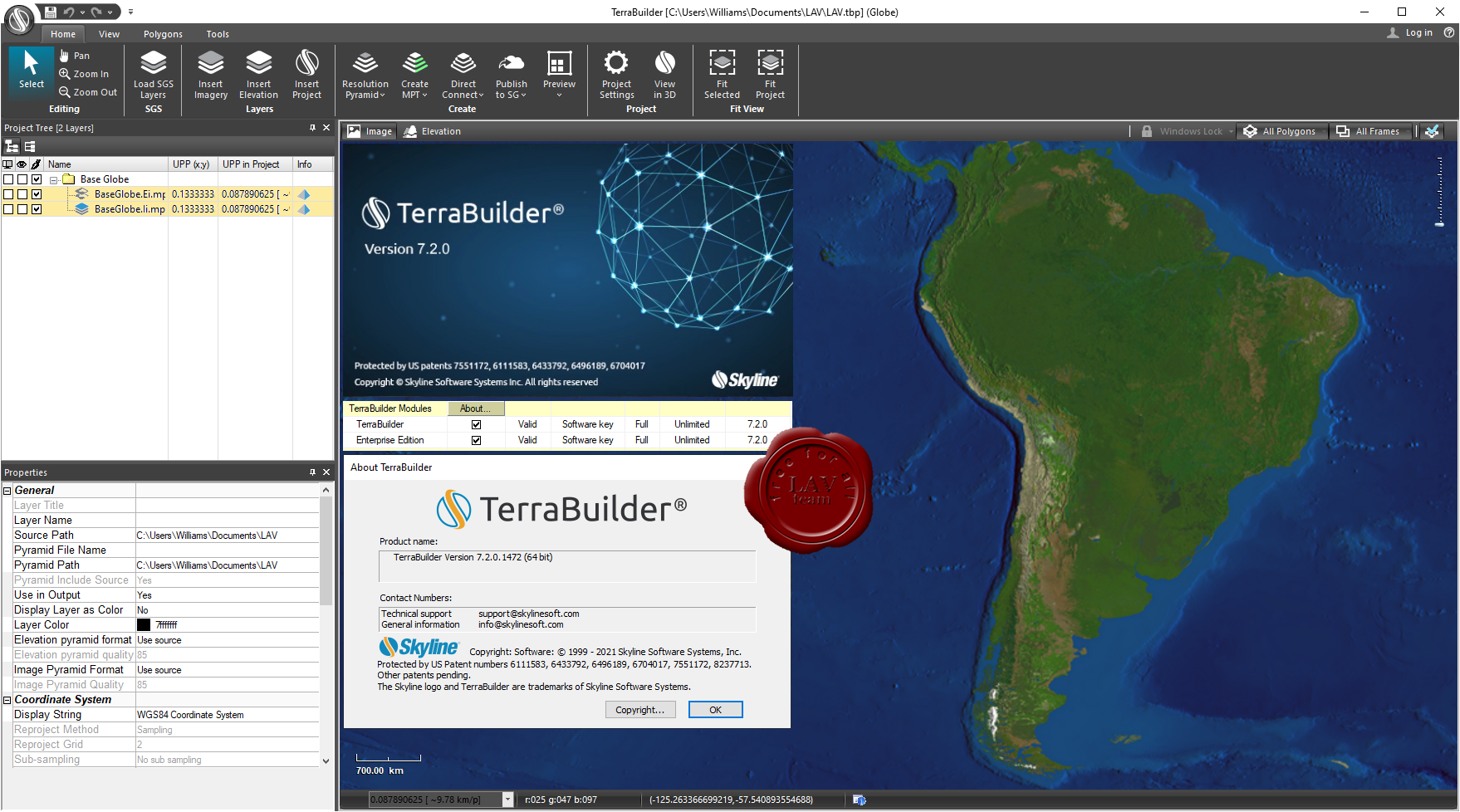
Task: Switch Project Tree to tree view mode
Action: click(12, 147)
